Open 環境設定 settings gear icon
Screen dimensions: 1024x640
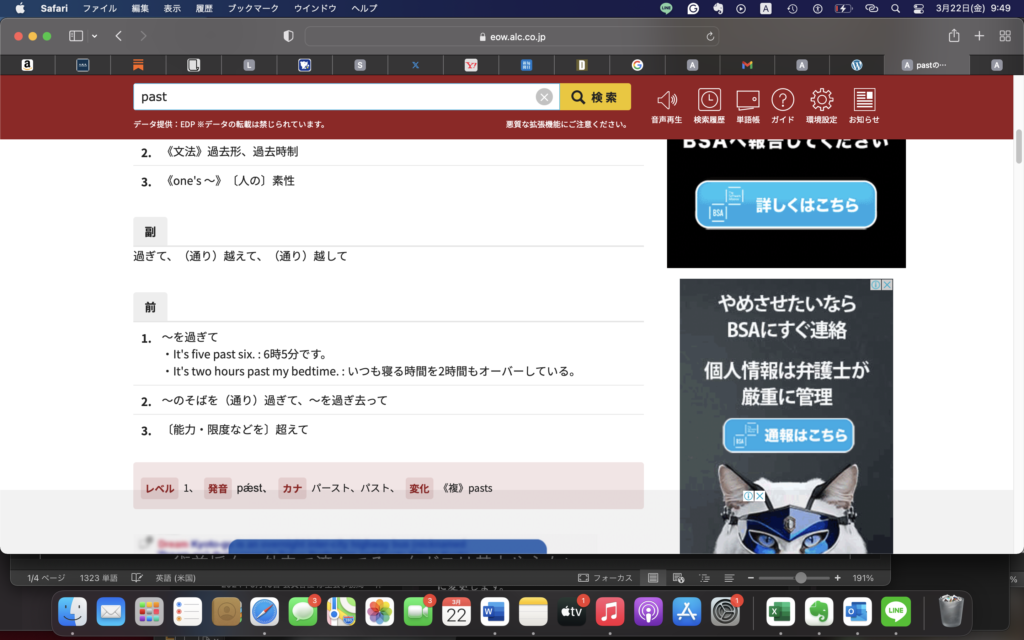point(822,101)
